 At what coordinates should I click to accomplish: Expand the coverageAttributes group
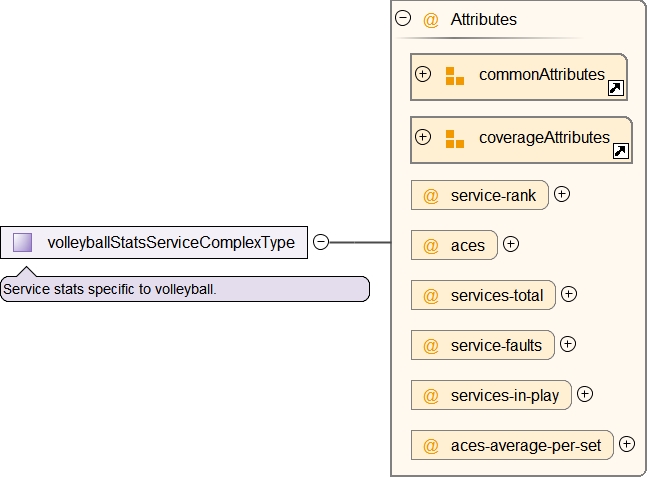423,137
